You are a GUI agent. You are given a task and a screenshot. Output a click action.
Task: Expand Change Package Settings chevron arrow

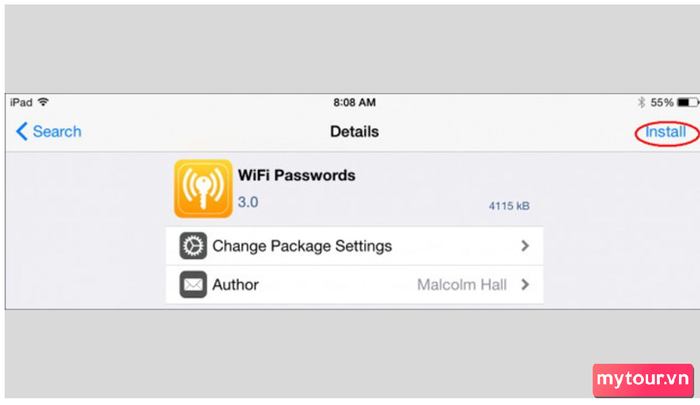[525, 246]
